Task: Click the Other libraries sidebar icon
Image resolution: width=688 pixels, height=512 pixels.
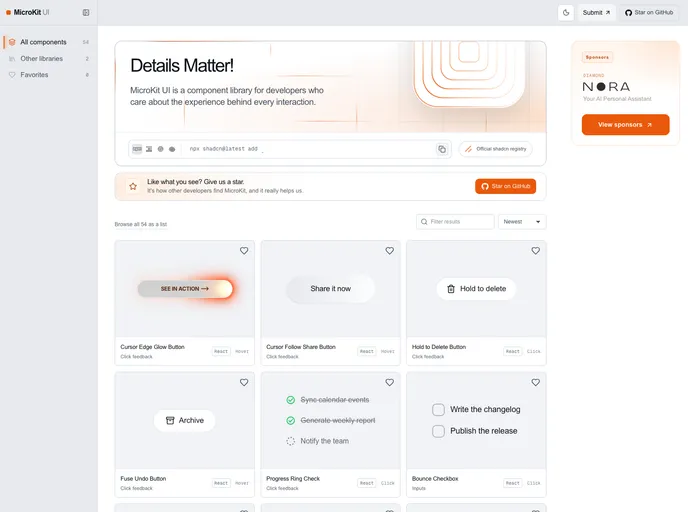Action: point(12,59)
